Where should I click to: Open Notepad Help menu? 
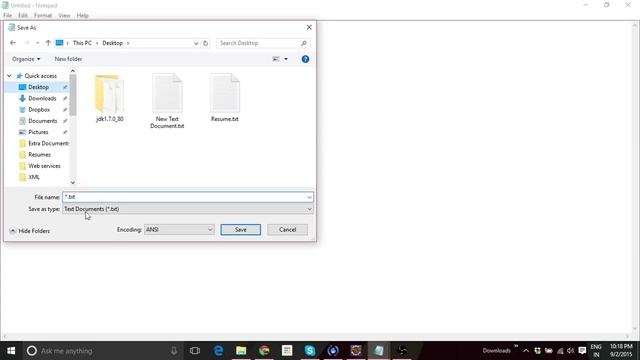tap(82, 16)
